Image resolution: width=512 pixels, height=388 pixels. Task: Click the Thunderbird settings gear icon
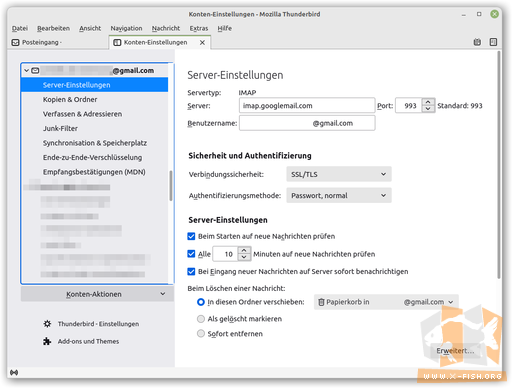coord(47,324)
